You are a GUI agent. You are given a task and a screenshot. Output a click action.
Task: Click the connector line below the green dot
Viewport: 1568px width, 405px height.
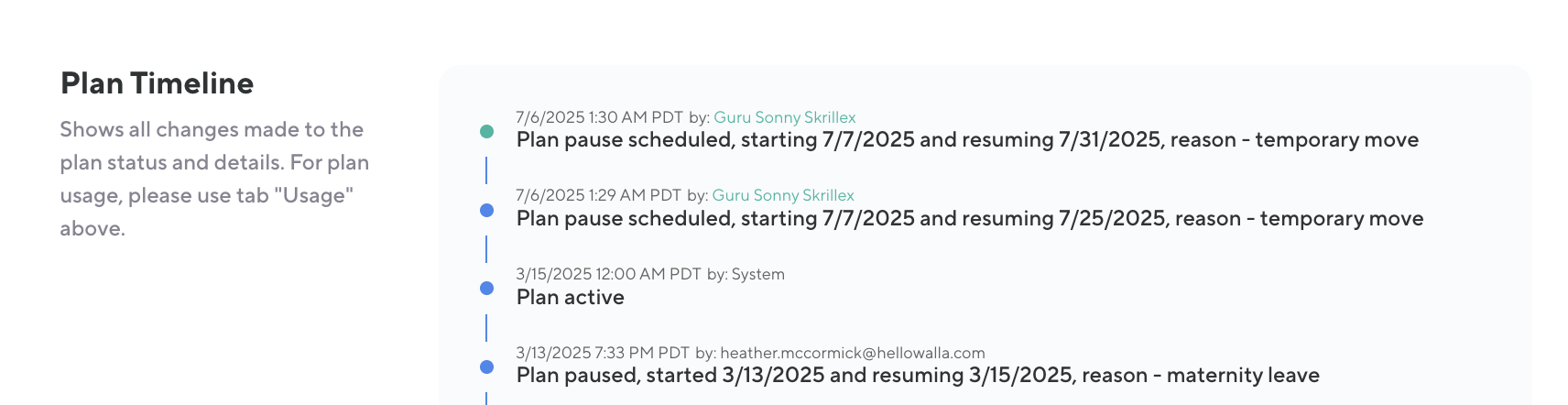[486, 170]
